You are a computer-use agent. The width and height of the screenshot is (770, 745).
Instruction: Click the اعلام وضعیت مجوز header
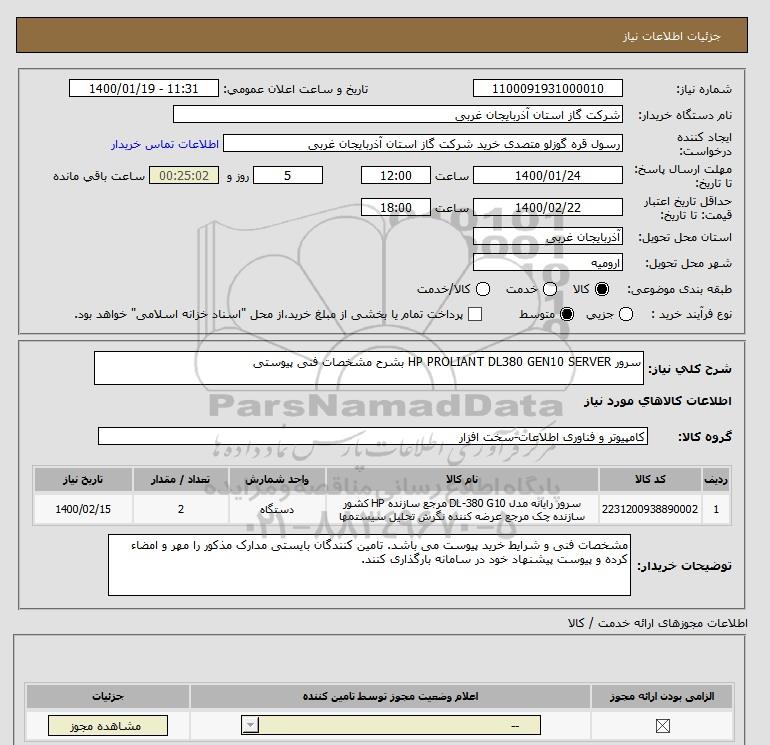coord(390,696)
